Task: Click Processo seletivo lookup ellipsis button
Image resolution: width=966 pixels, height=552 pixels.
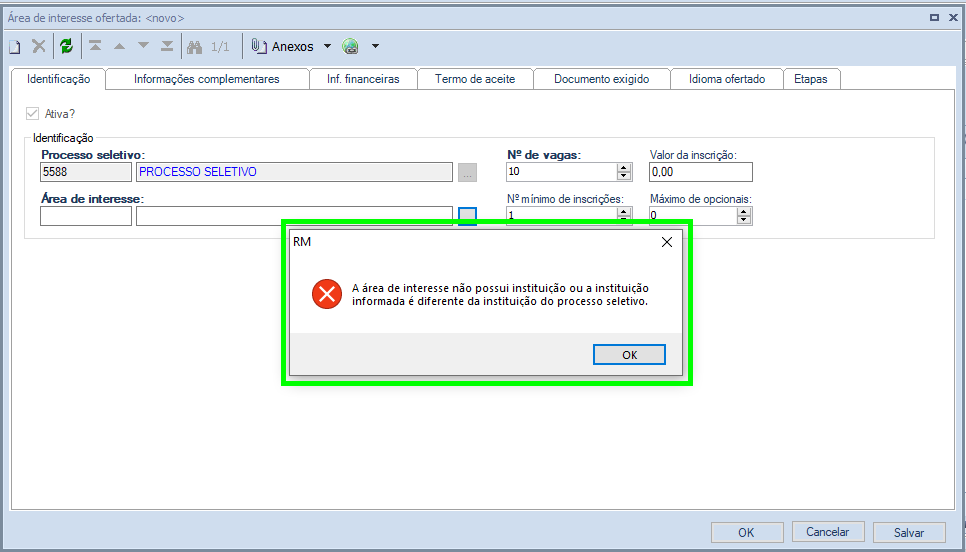Action: point(468,172)
